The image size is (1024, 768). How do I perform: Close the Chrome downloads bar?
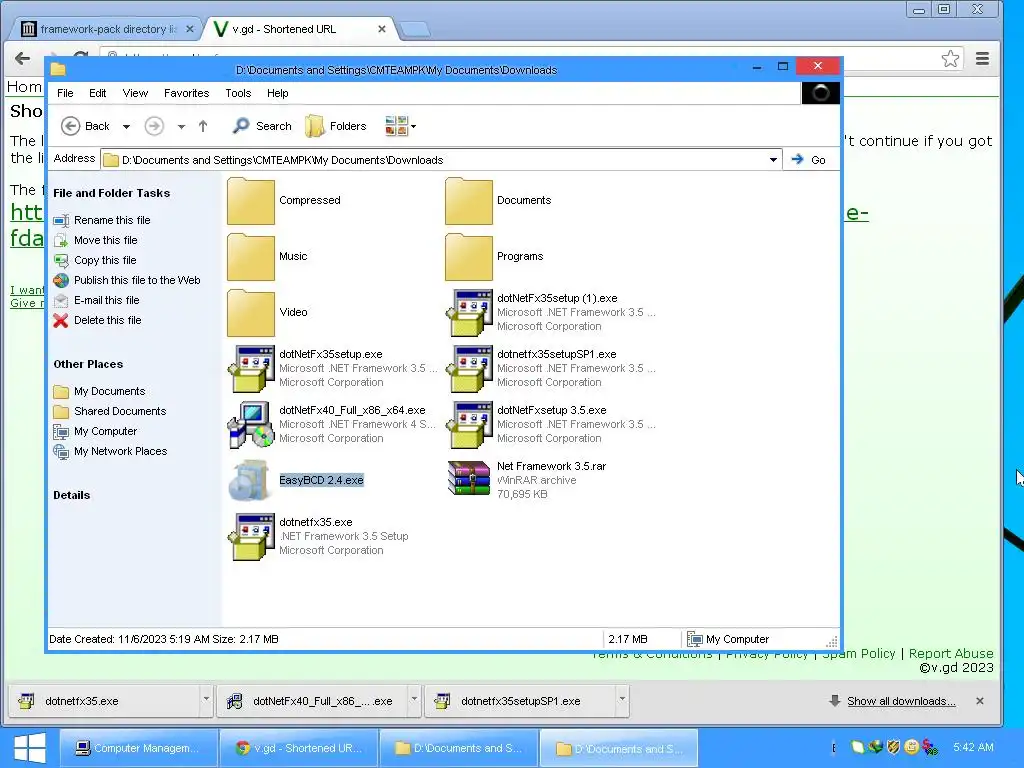[980, 701]
